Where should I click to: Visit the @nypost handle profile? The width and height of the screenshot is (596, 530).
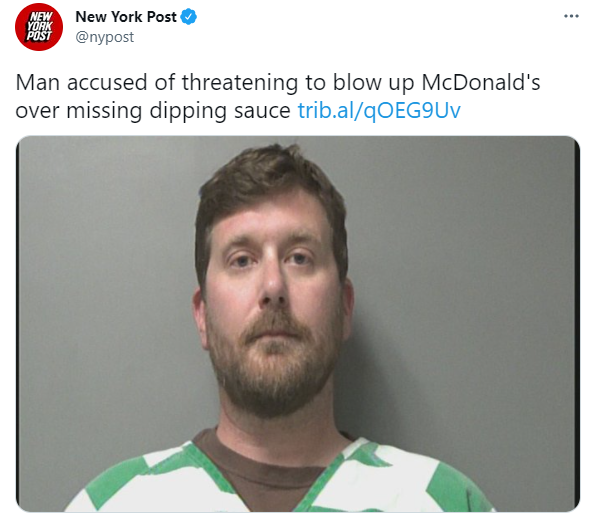click(105, 37)
